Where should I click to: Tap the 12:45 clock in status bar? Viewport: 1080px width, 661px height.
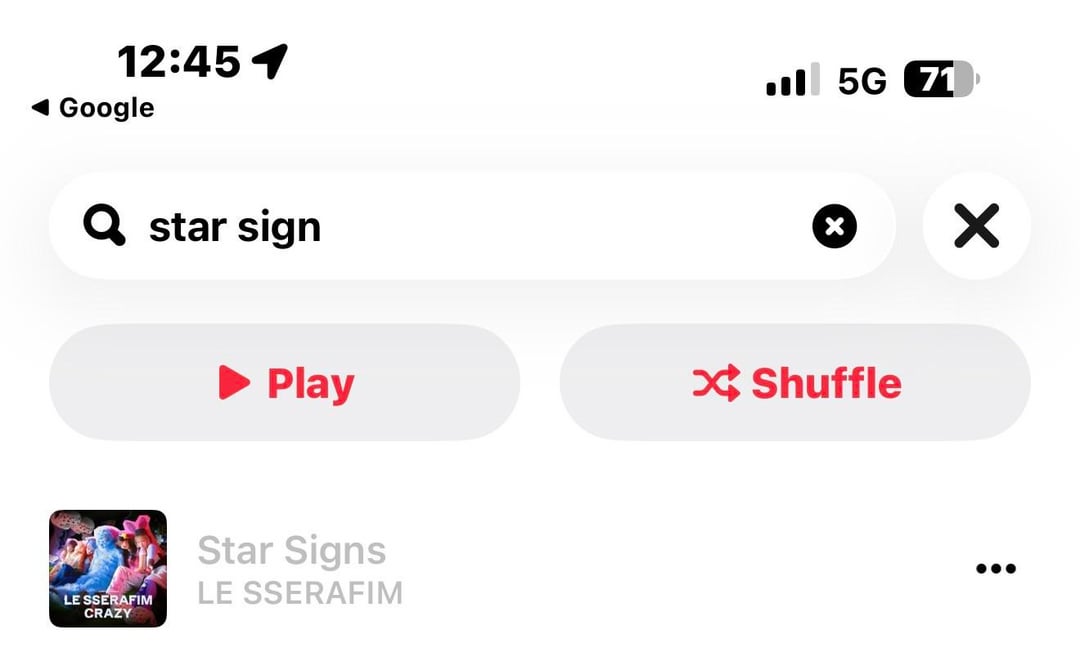click(x=179, y=62)
